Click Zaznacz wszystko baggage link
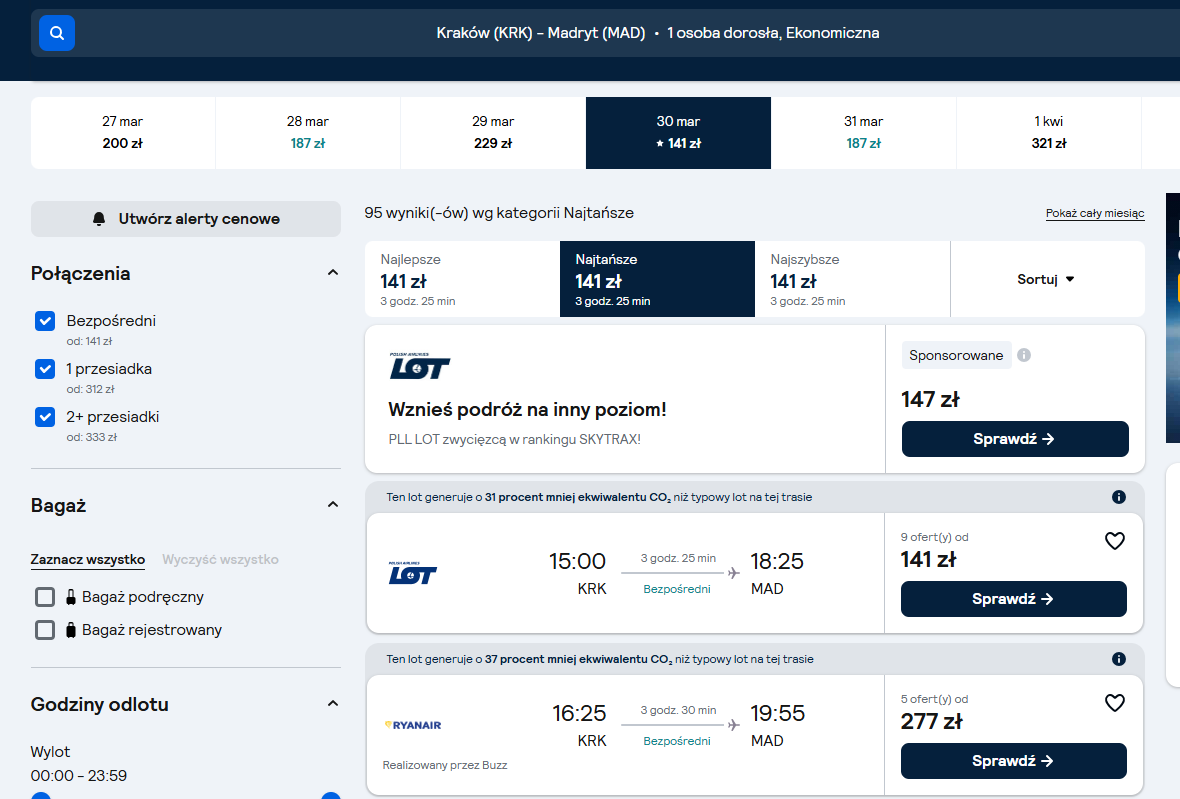This screenshot has height=799, width=1180. 87,560
